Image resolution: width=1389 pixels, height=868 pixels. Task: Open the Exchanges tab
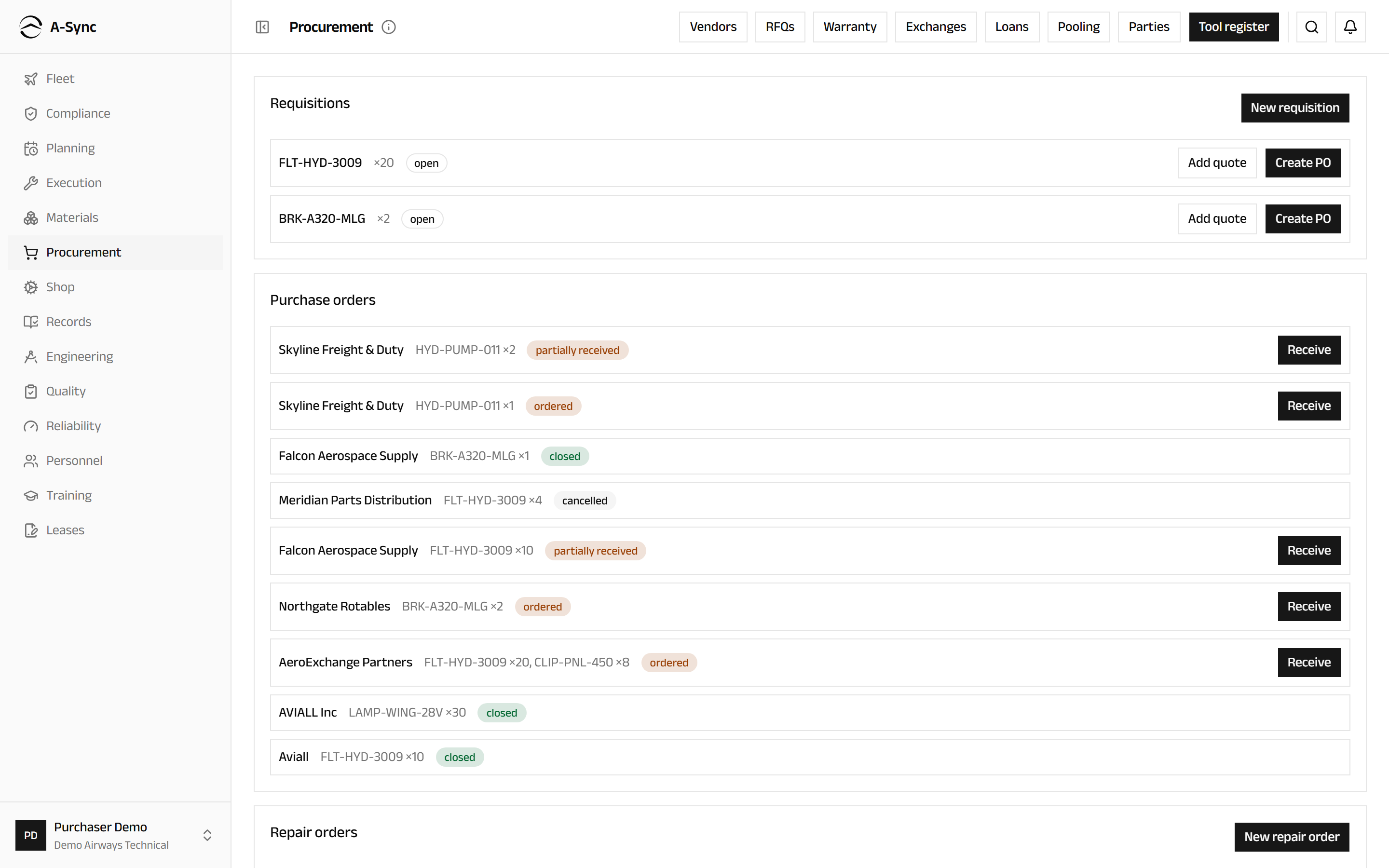pos(936,27)
